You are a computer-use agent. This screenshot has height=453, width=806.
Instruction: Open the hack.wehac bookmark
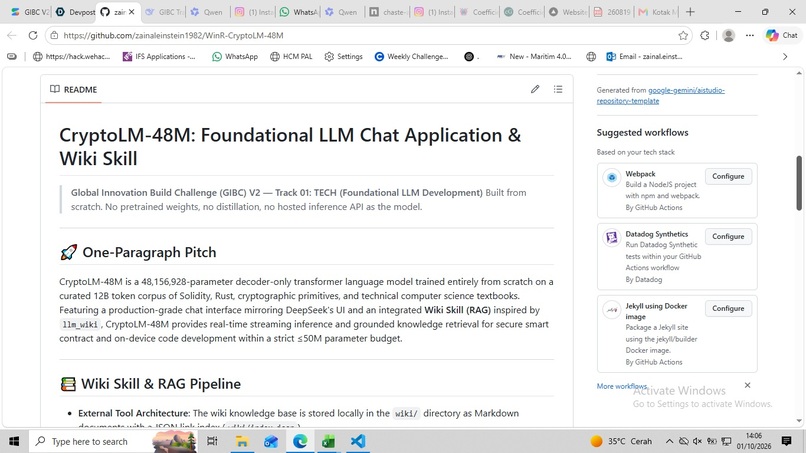click(x=71, y=57)
